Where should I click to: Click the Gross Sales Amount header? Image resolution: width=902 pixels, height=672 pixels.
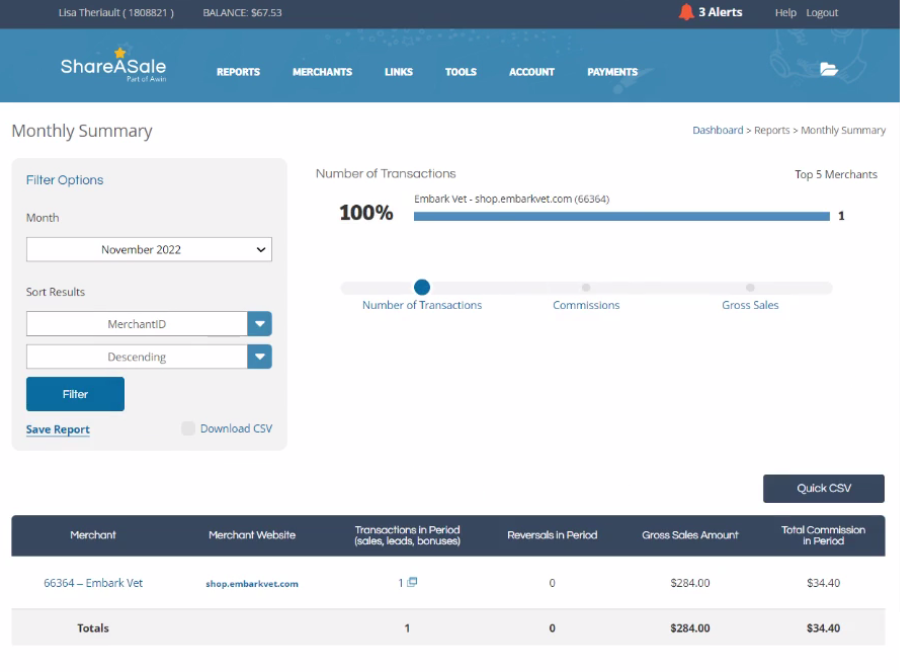click(x=690, y=535)
